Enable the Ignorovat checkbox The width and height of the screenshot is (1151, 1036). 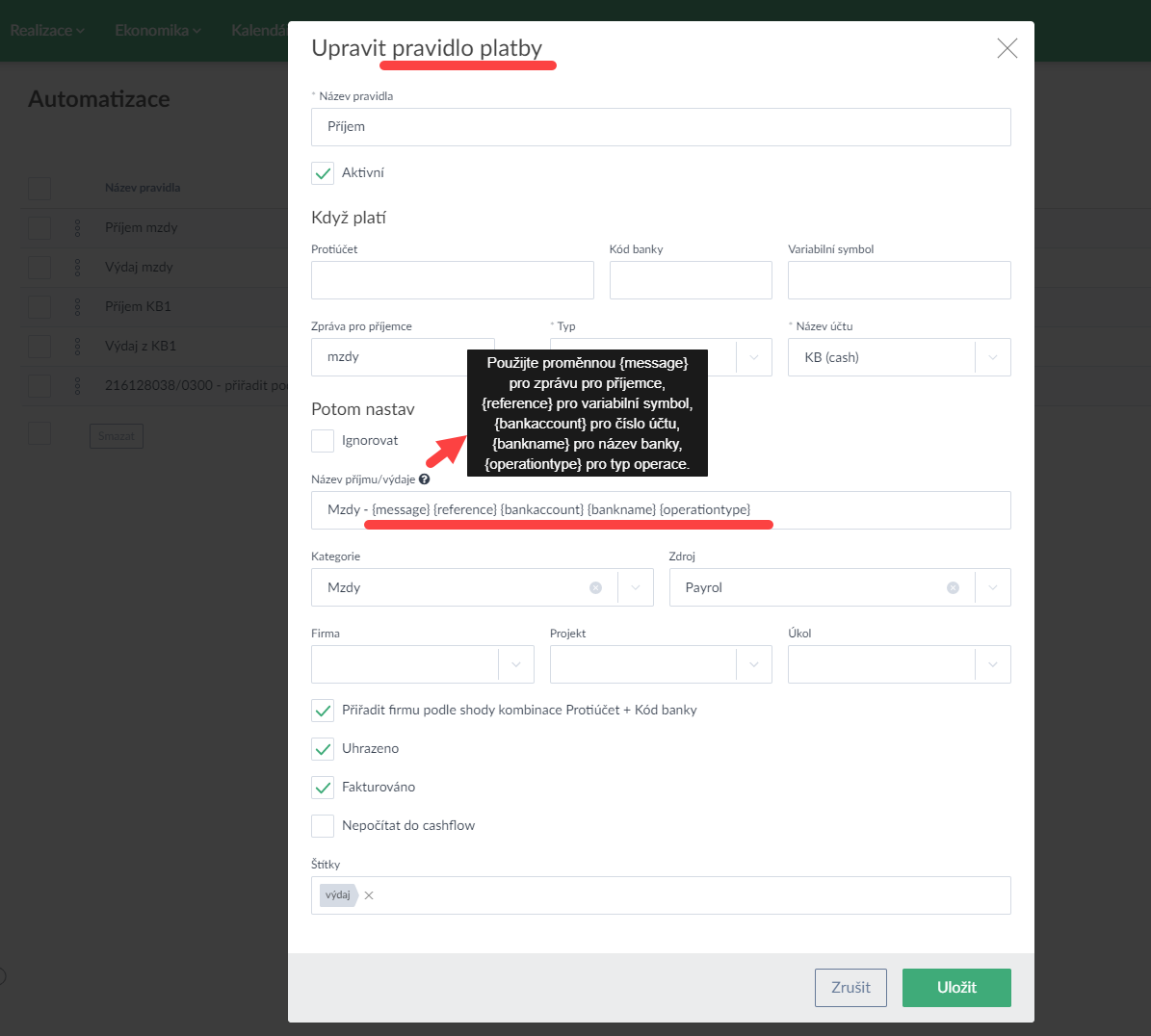coord(323,441)
